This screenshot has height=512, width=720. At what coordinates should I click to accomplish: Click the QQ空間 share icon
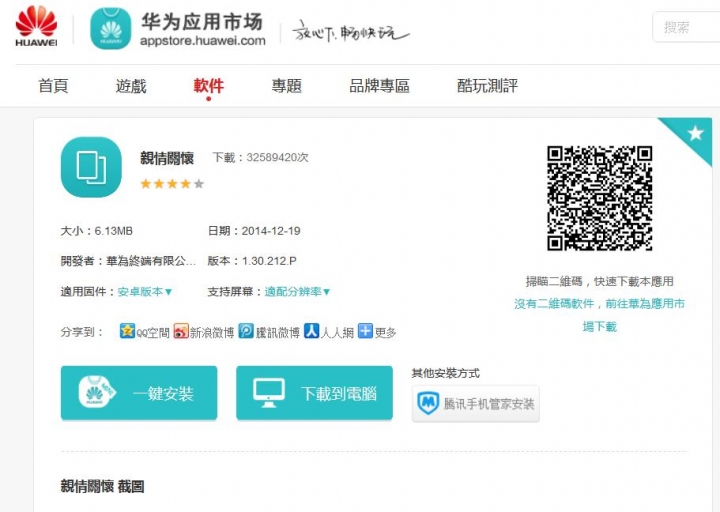(x=127, y=331)
